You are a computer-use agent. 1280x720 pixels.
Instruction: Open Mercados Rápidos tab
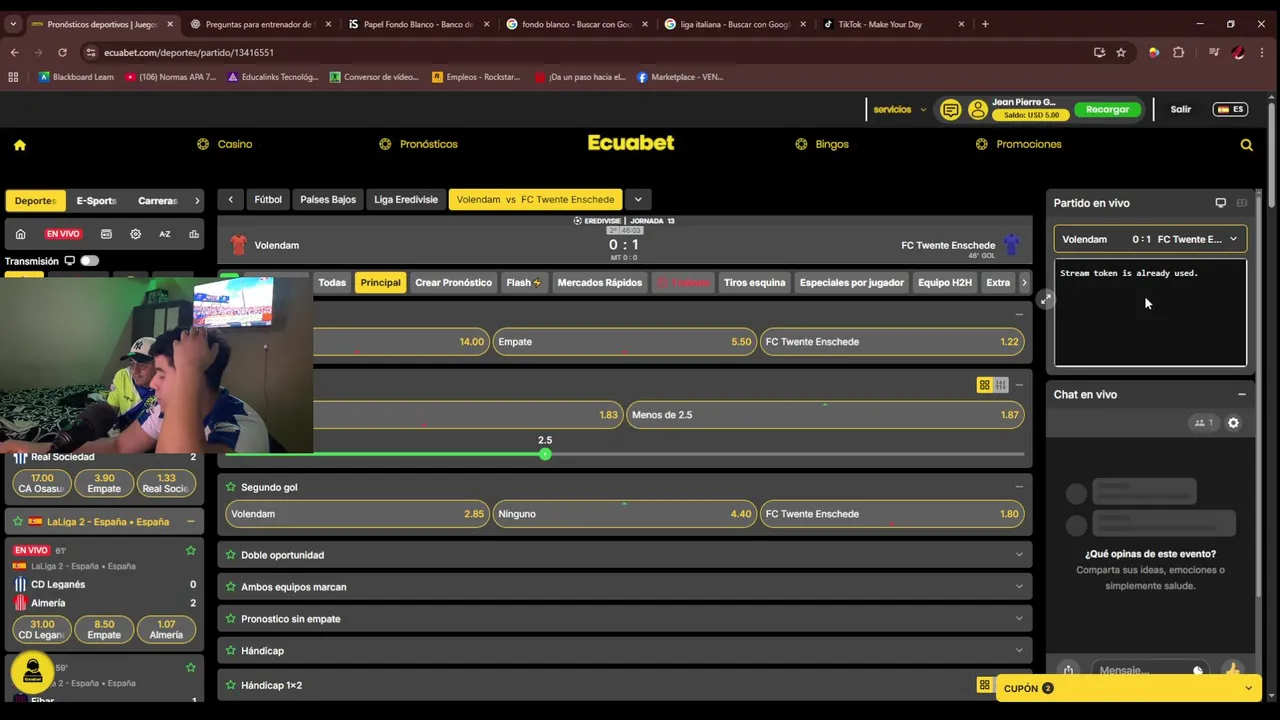click(599, 283)
